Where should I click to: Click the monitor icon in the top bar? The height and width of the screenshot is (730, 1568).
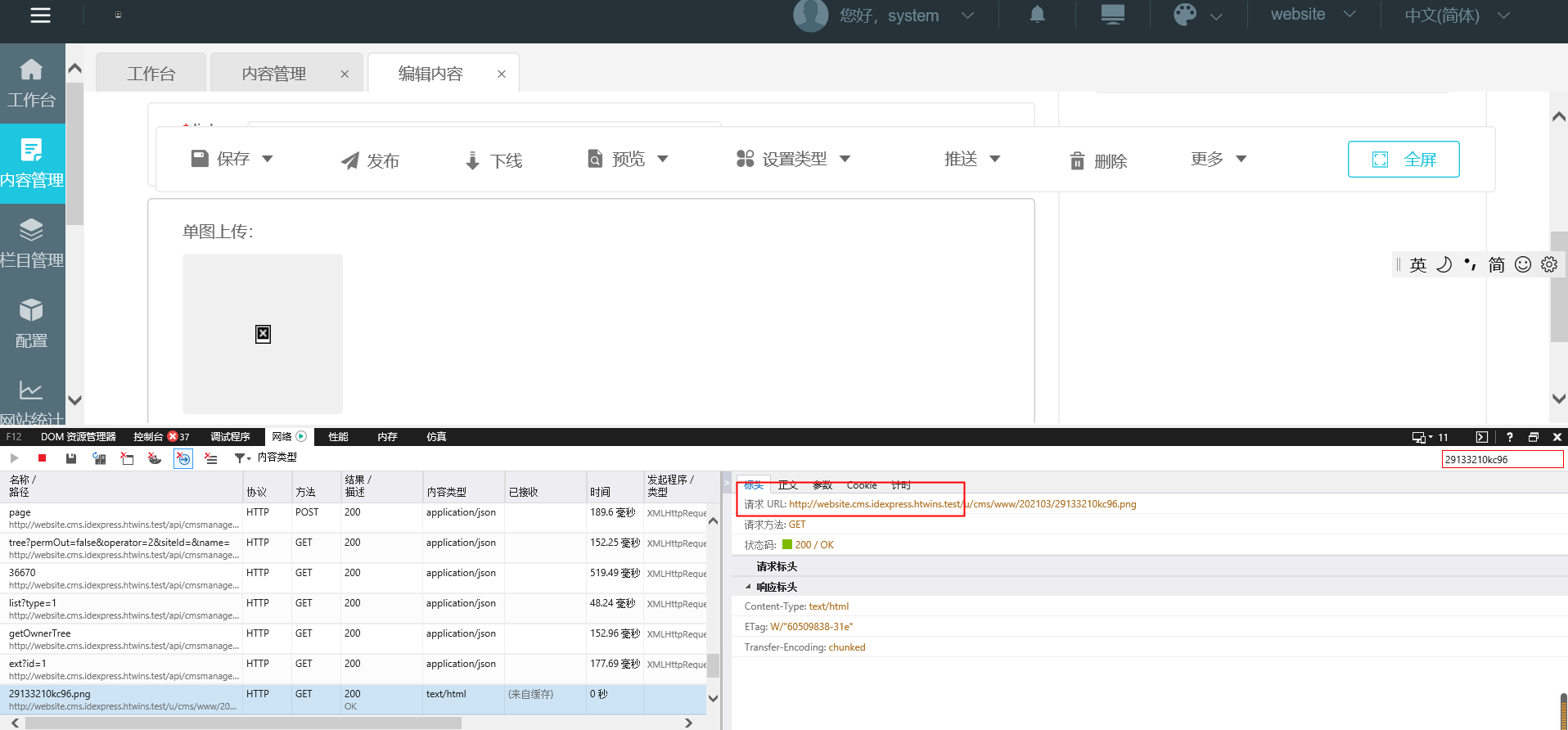coord(1113,15)
